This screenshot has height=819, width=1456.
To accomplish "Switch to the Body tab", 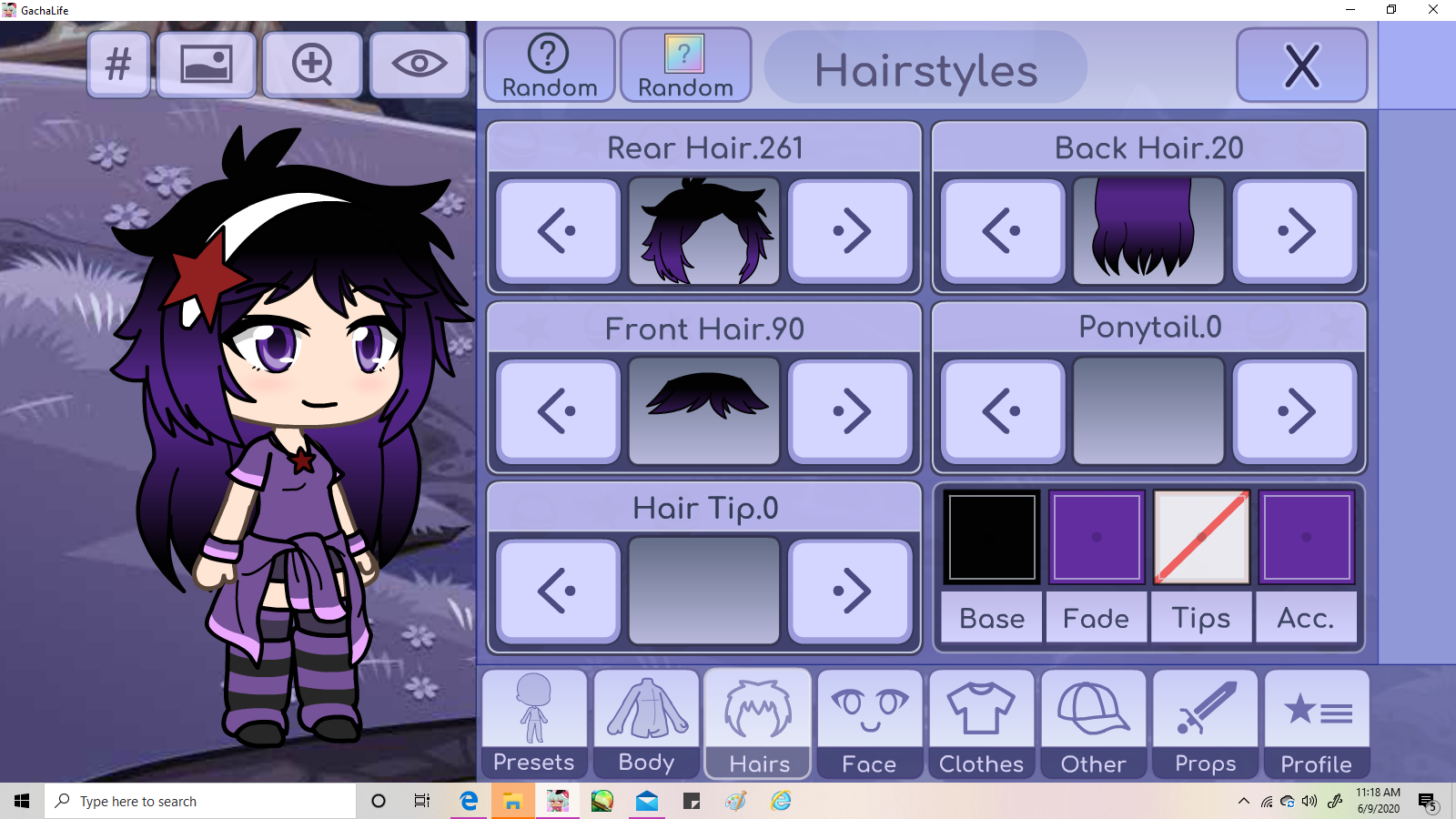I will coord(646,724).
